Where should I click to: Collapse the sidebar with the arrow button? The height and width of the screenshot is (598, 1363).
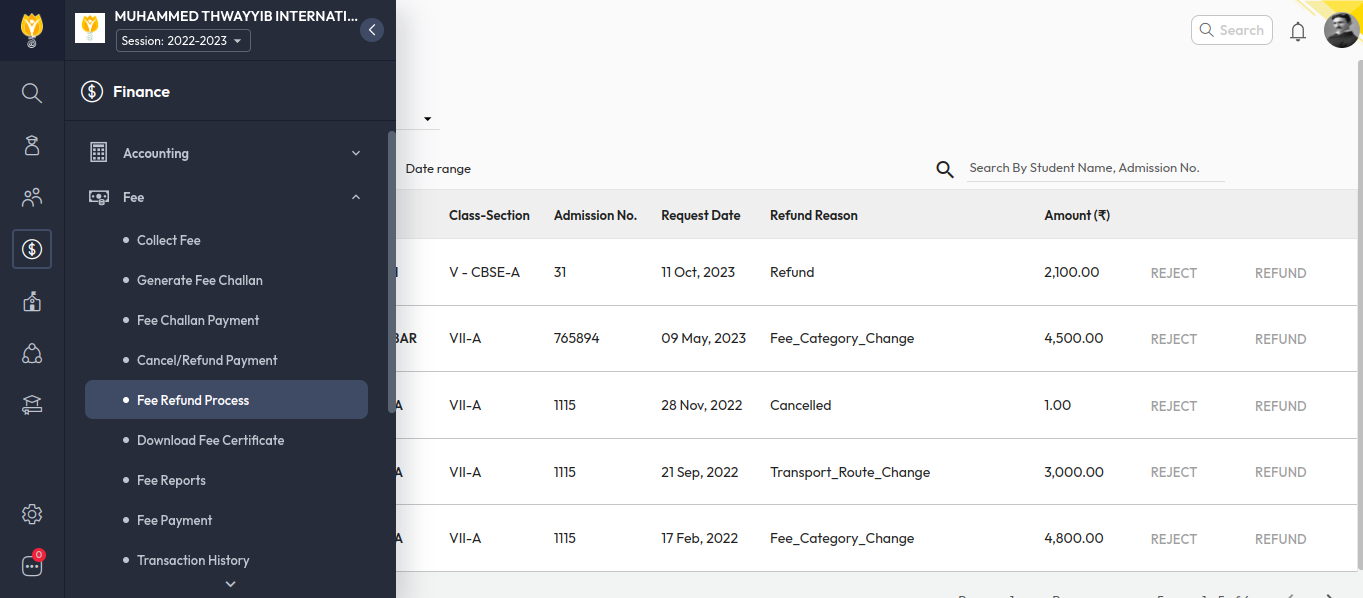click(372, 30)
